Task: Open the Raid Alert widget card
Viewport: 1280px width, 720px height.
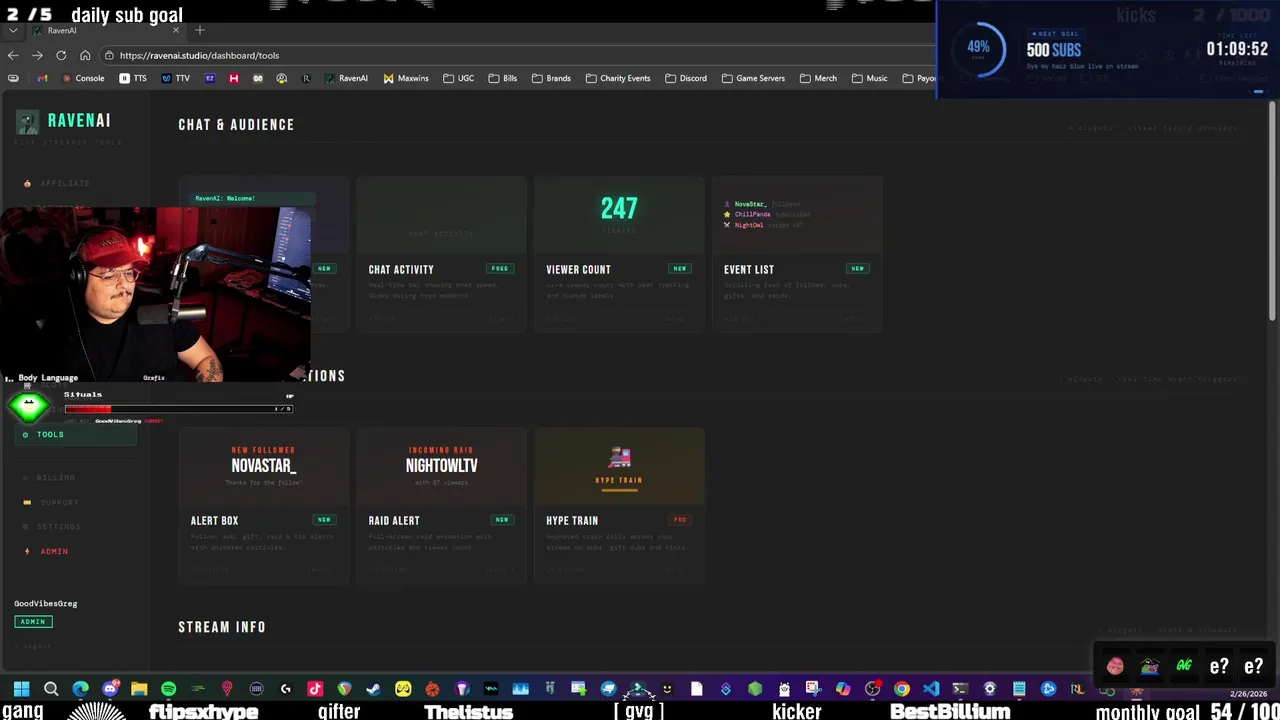Action: tap(441, 505)
